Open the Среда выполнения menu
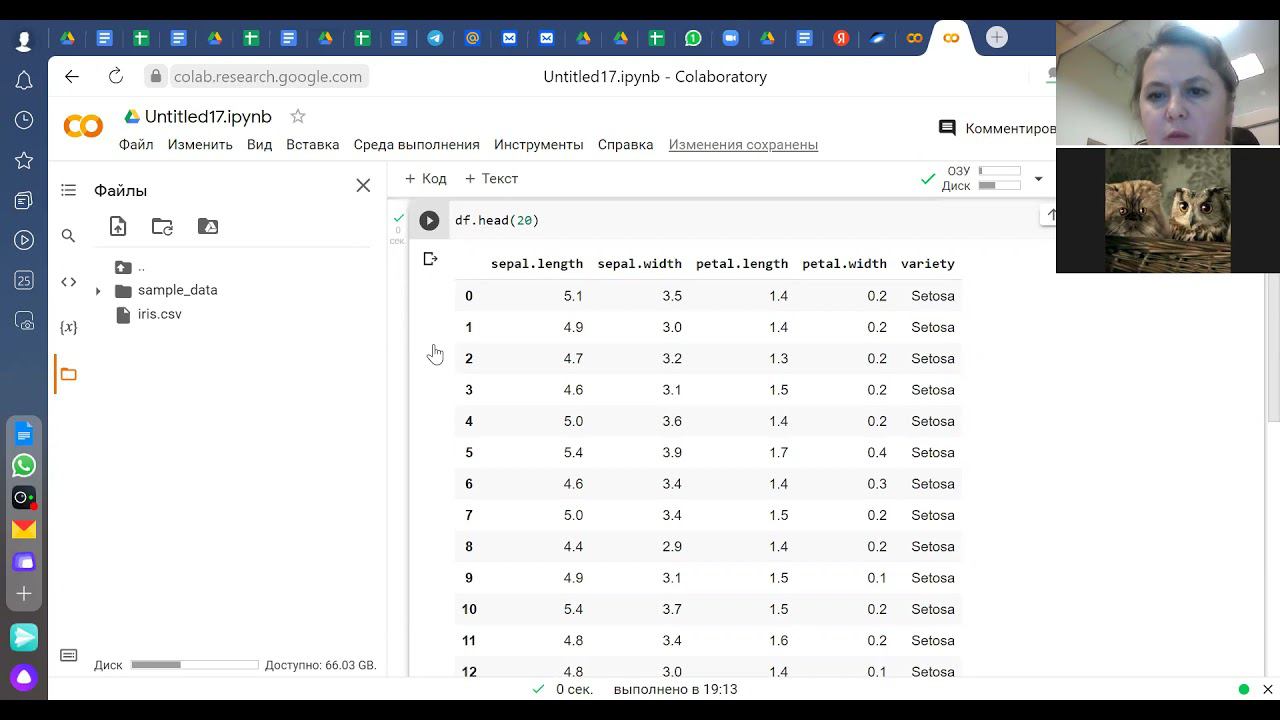The height and width of the screenshot is (720, 1280). tap(416, 144)
